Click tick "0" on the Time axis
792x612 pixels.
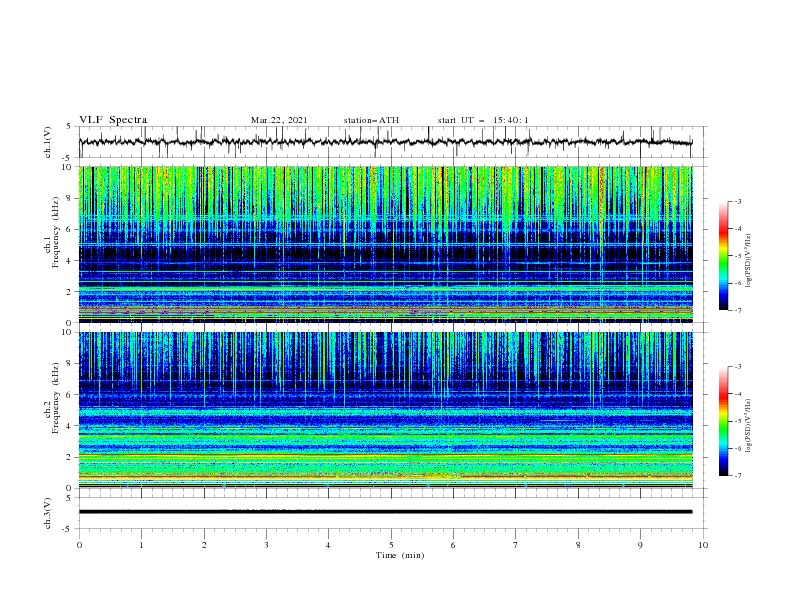tap(79, 545)
